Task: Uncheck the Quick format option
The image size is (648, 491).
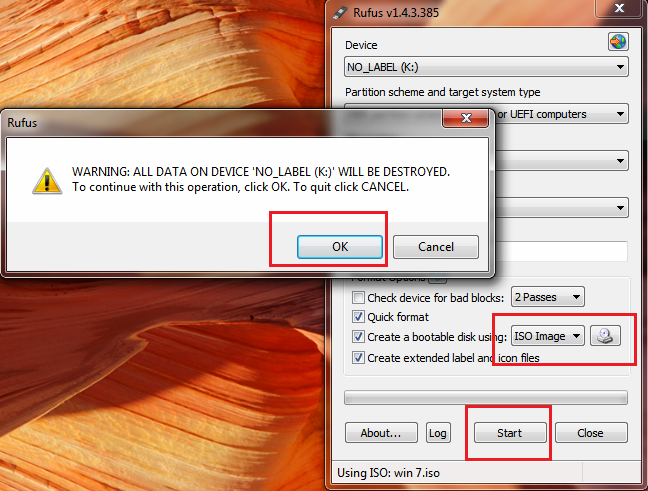Action: (x=358, y=317)
